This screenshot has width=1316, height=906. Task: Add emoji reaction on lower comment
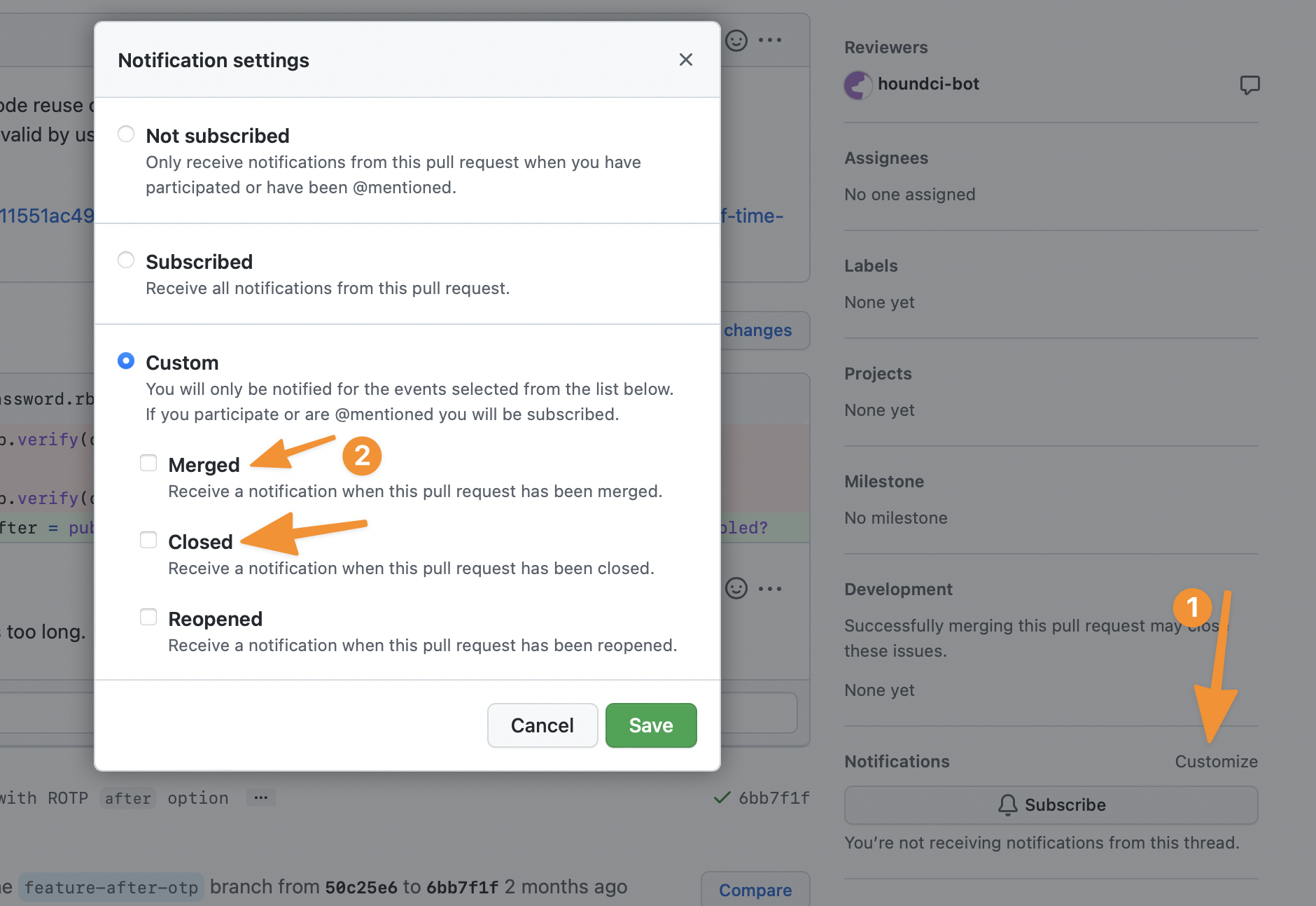(x=736, y=589)
